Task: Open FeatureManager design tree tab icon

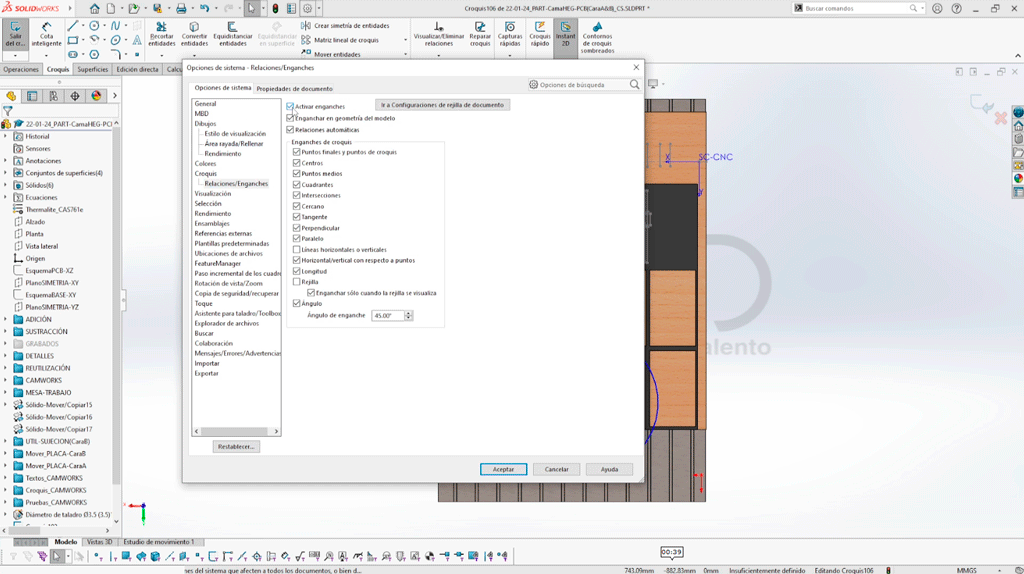Action: click(x=11, y=96)
